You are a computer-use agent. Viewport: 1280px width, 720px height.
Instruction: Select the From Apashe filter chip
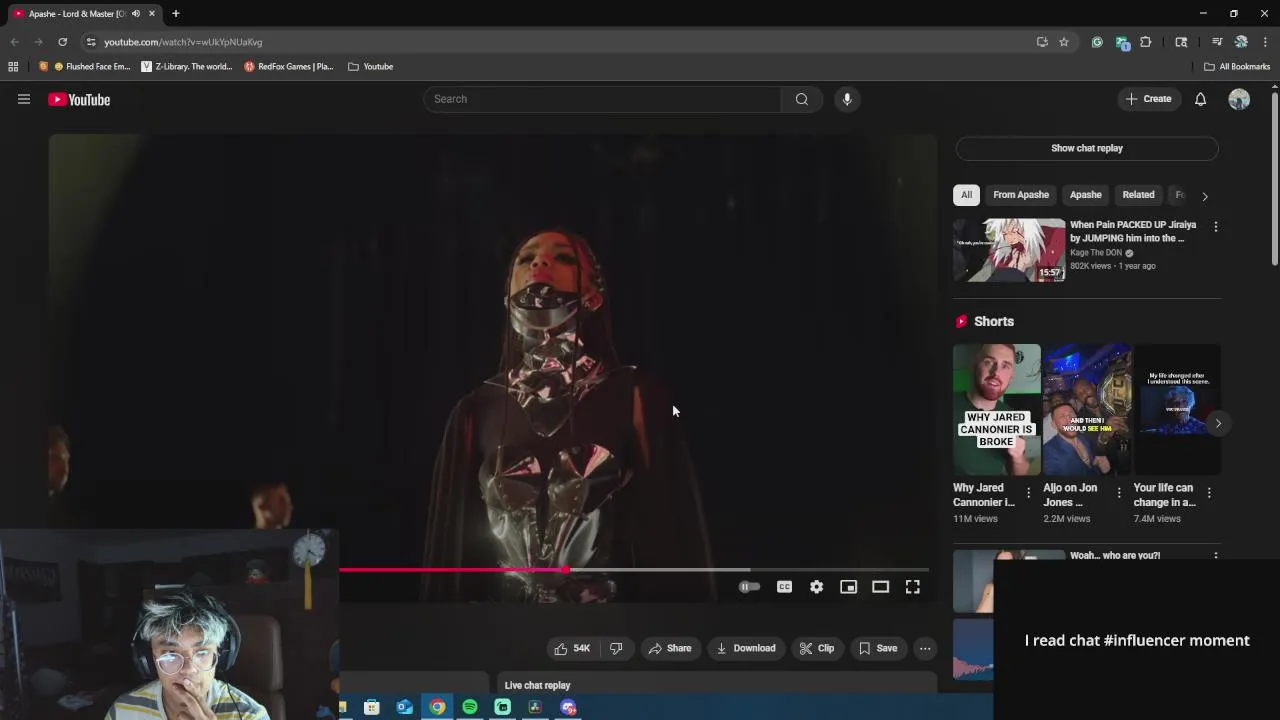(x=1021, y=195)
